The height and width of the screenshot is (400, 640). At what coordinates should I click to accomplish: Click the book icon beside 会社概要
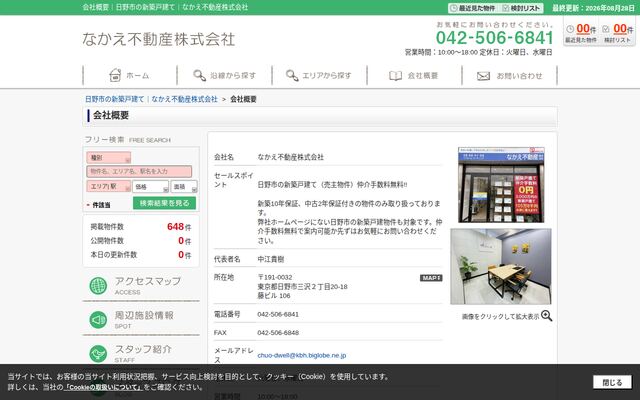click(395, 76)
